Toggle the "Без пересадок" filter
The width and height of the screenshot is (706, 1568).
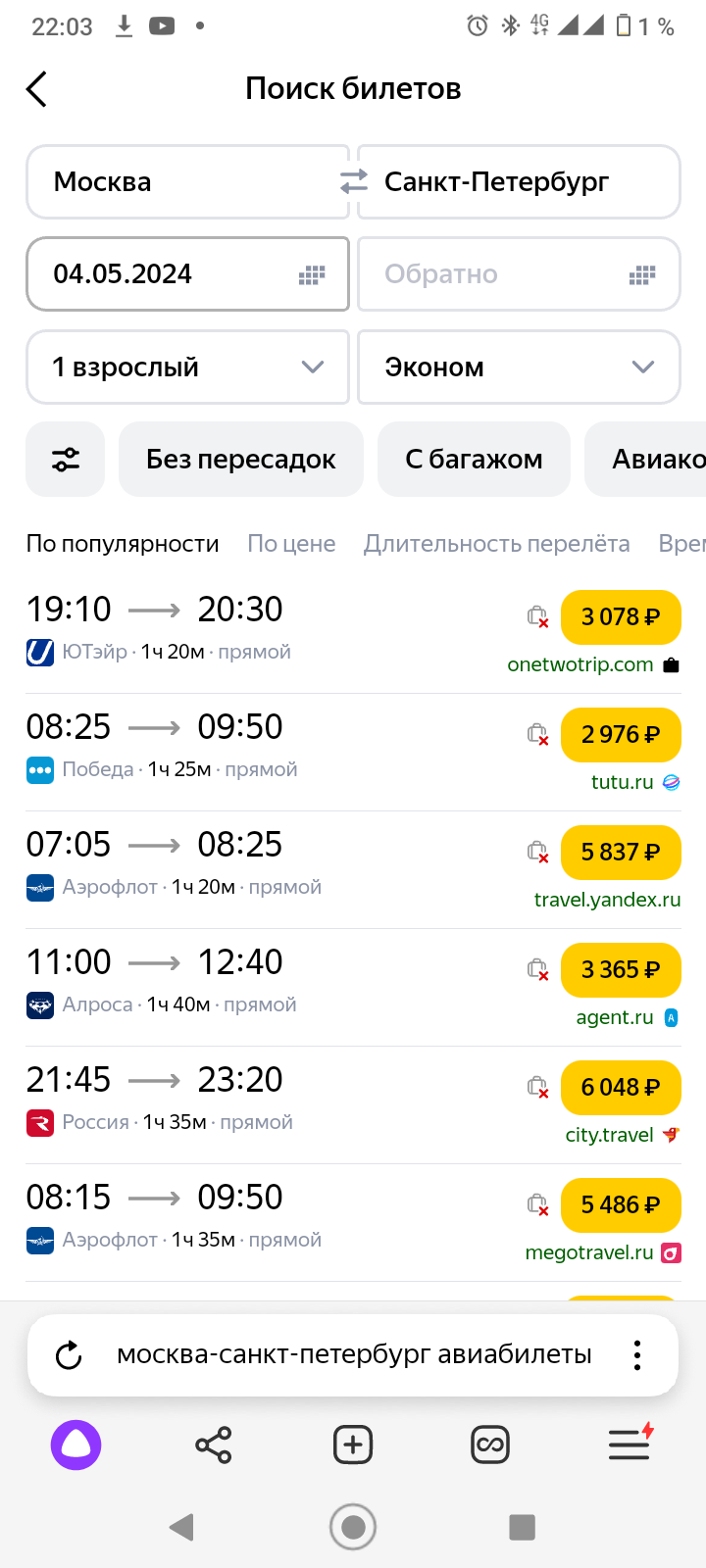click(x=241, y=459)
